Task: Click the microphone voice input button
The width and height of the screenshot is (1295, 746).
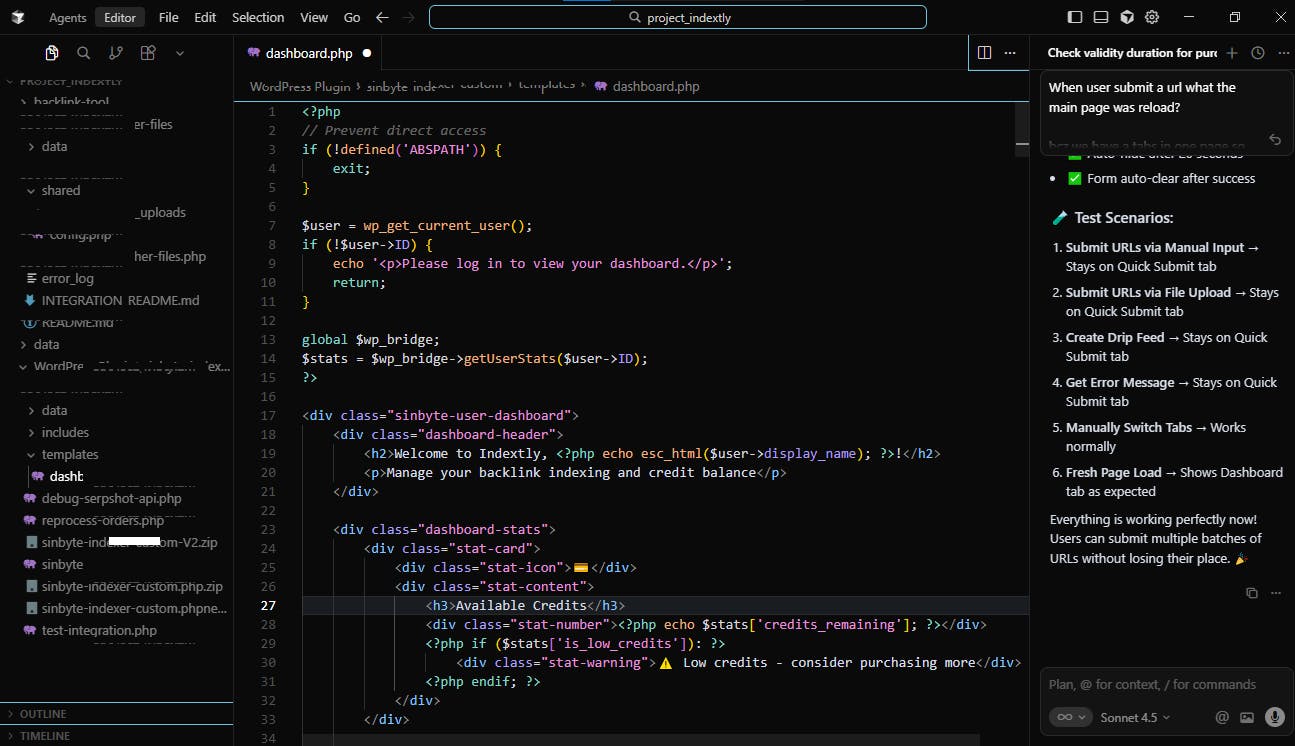Action: pyautogui.click(x=1274, y=717)
